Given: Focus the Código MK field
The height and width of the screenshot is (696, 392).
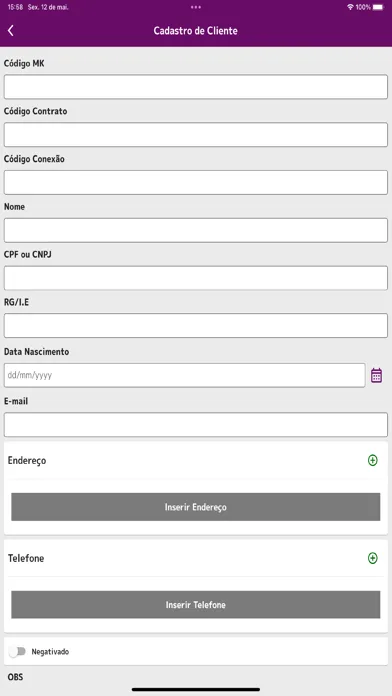Looking at the screenshot, I should (x=196, y=87).
